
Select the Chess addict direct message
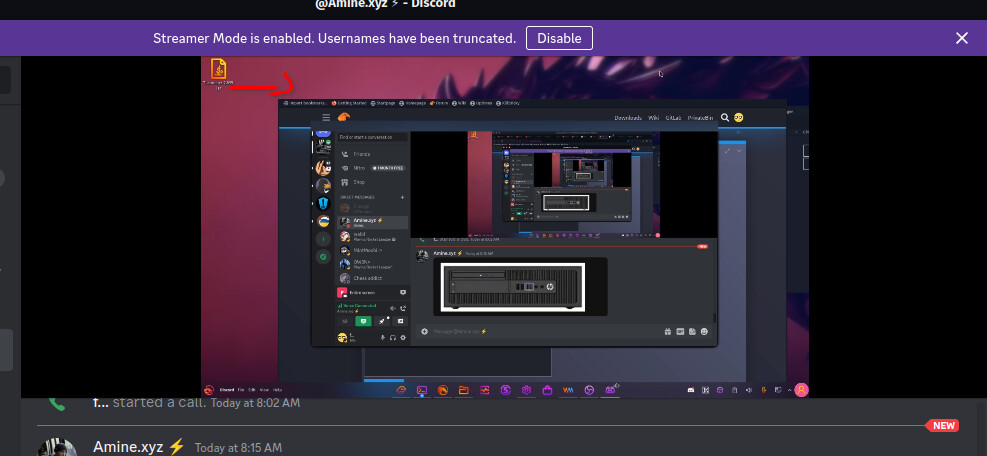(x=373, y=278)
